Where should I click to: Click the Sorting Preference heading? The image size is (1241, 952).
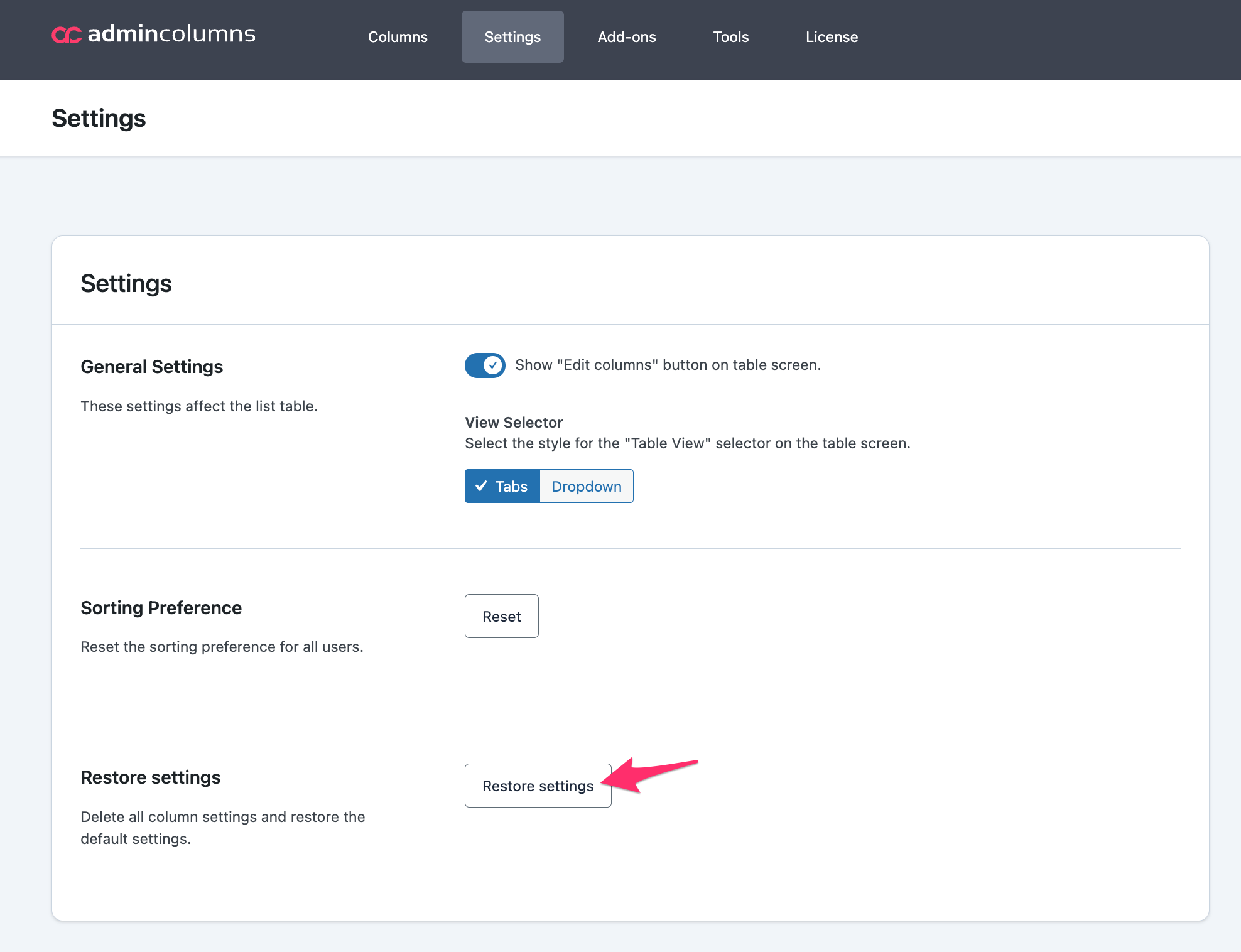[x=161, y=608]
